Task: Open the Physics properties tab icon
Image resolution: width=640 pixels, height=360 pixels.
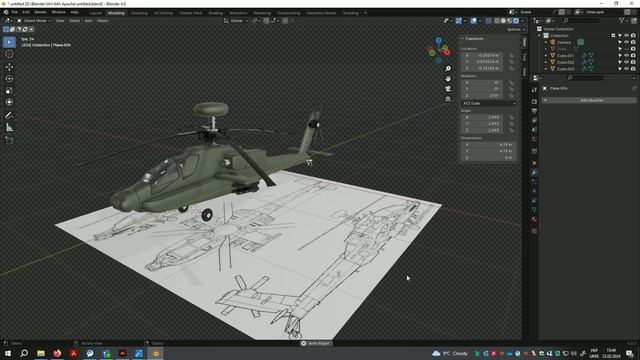Action: [534, 191]
